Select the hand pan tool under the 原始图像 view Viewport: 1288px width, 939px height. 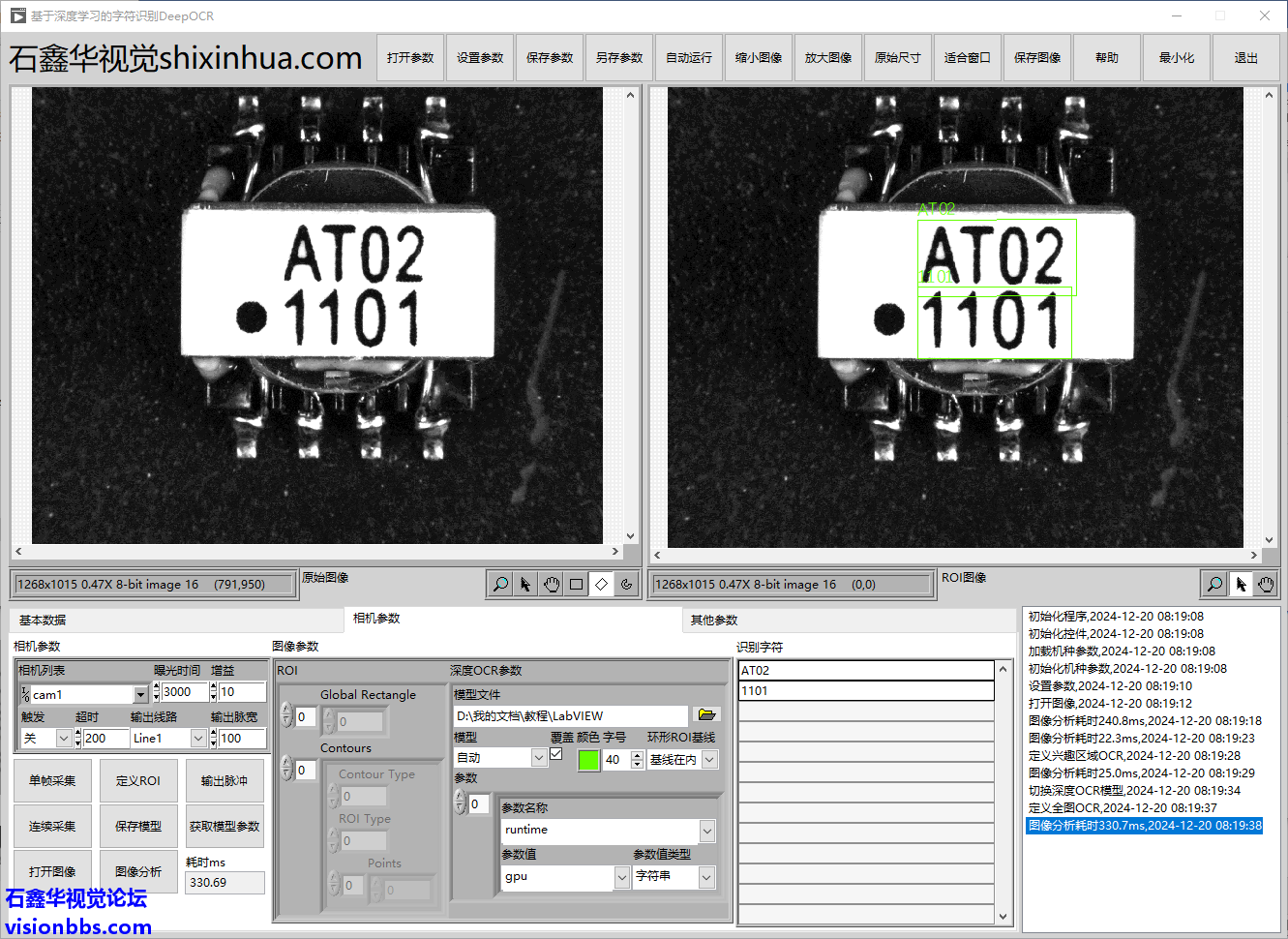[551, 584]
